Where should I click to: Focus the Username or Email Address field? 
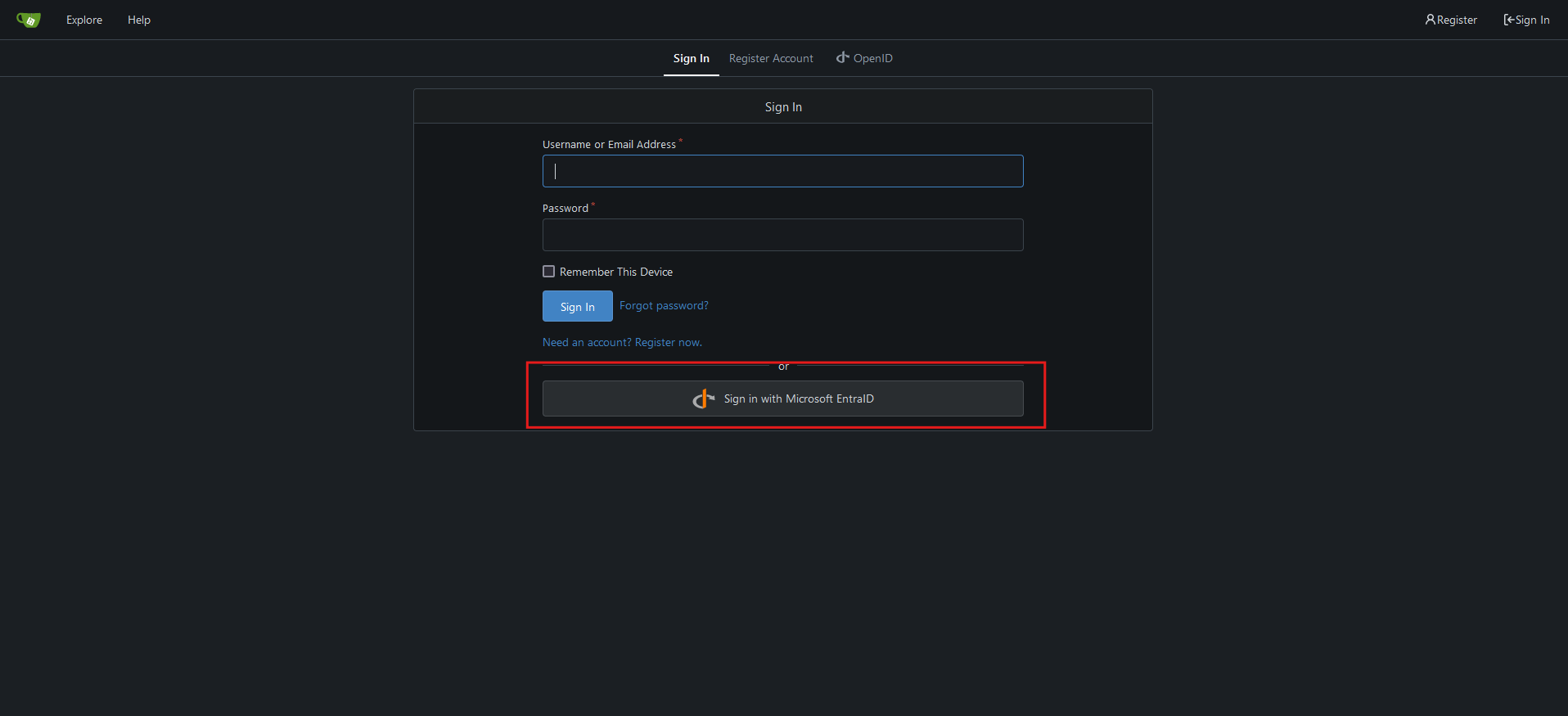[x=782, y=171]
